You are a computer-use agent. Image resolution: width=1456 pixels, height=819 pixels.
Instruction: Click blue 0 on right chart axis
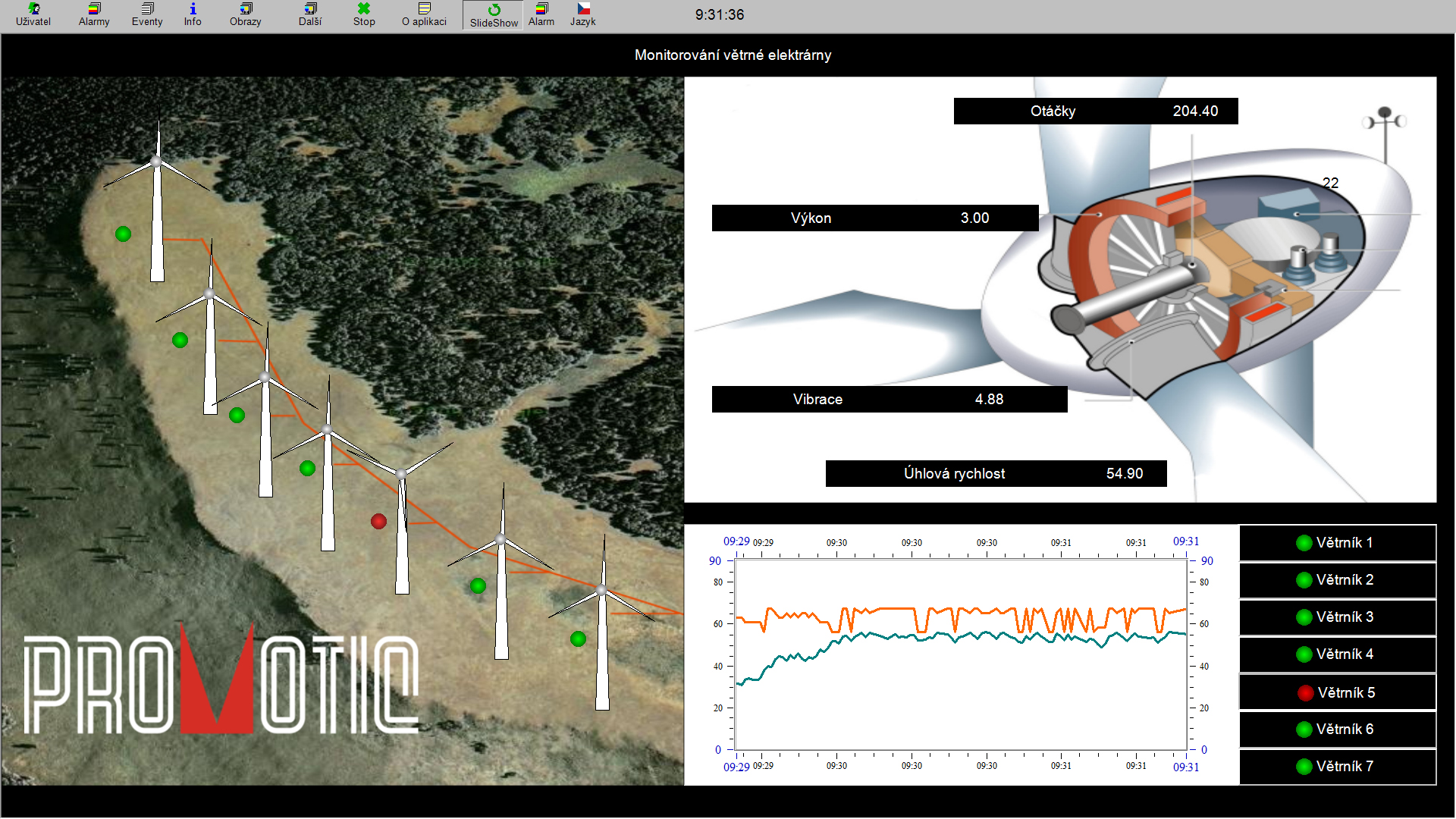[x=1203, y=750]
